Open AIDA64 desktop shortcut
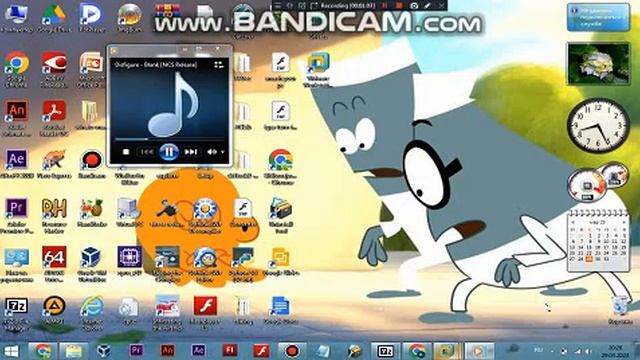The width and height of the screenshot is (640, 360). (x=54, y=263)
